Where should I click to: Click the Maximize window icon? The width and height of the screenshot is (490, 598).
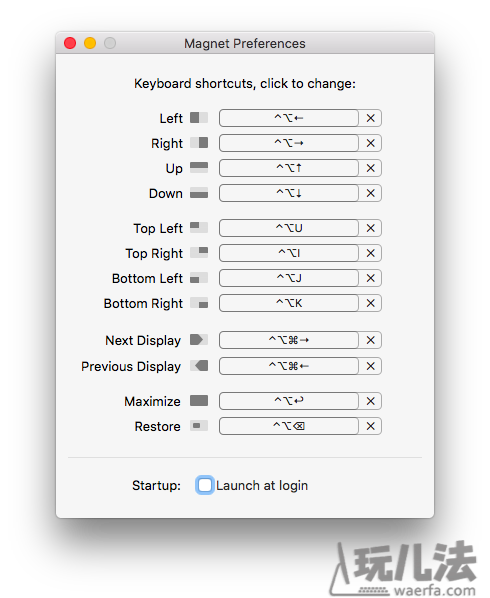pyautogui.click(x=199, y=401)
